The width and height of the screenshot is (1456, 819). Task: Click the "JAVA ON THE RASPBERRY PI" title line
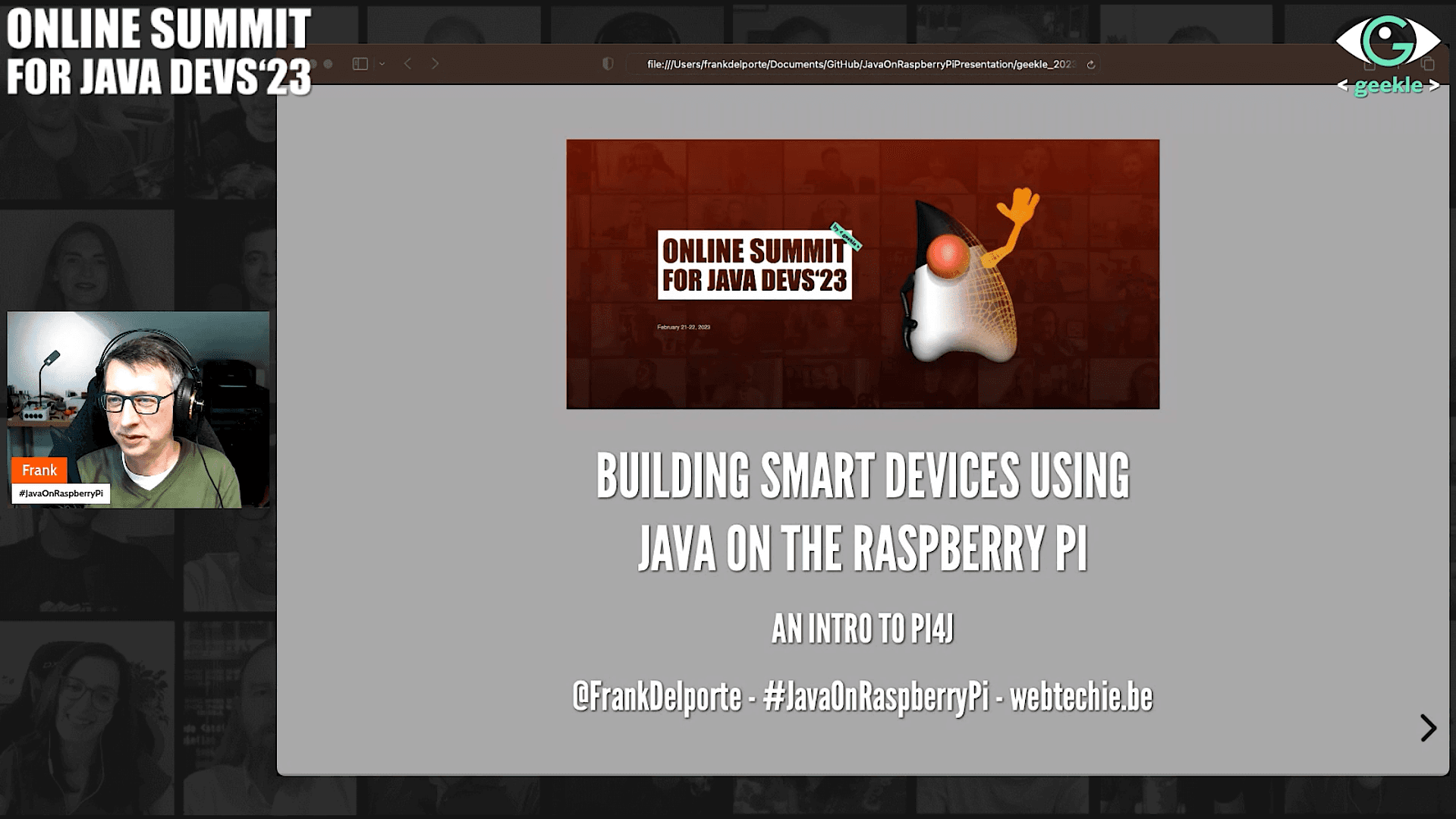(x=863, y=548)
